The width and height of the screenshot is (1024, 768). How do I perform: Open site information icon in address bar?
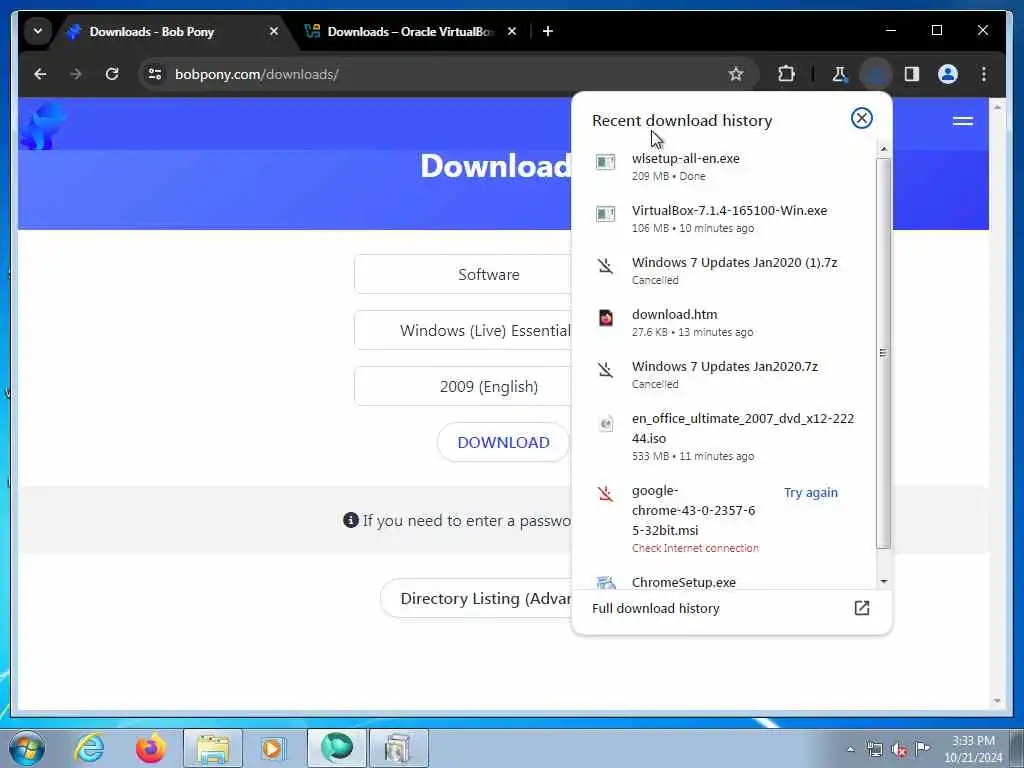pyautogui.click(x=155, y=74)
